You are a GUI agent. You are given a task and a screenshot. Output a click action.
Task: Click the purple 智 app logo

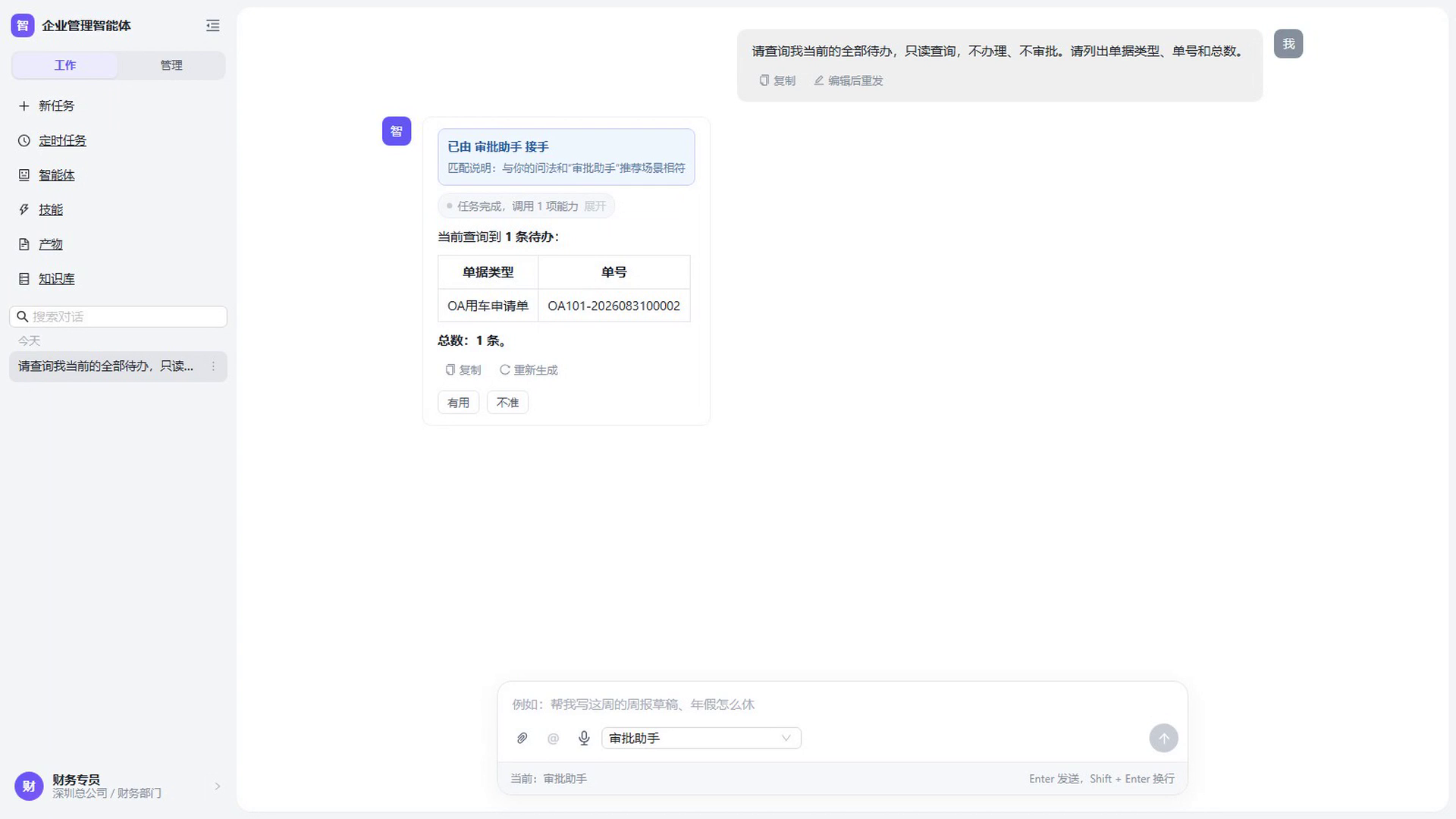click(x=23, y=26)
